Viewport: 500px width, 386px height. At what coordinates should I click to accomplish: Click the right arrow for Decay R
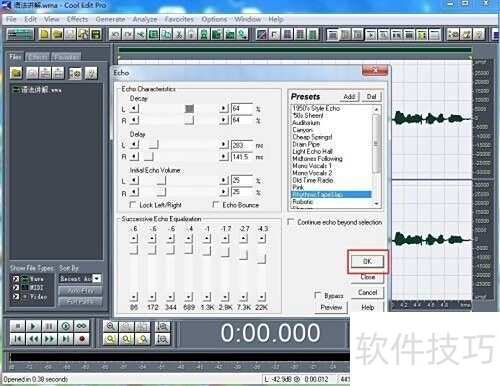[224, 120]
